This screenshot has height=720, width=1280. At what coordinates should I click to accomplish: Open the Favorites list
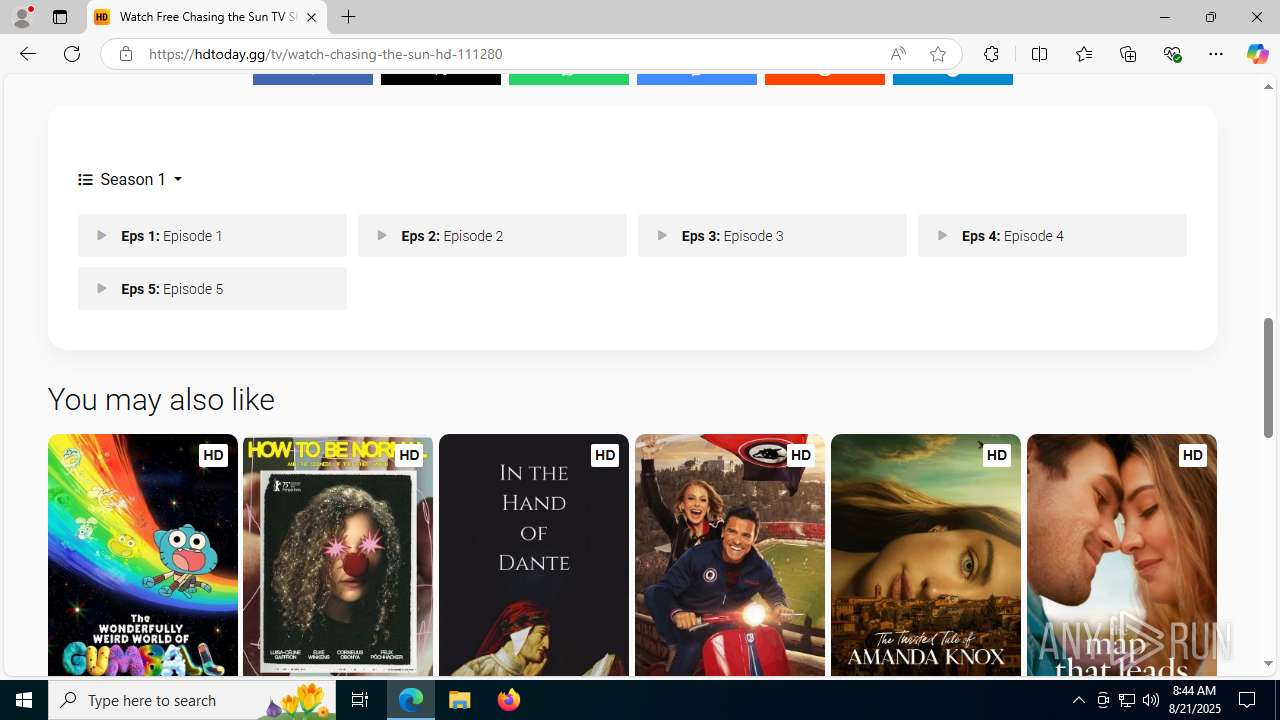tap(1083, 54)
